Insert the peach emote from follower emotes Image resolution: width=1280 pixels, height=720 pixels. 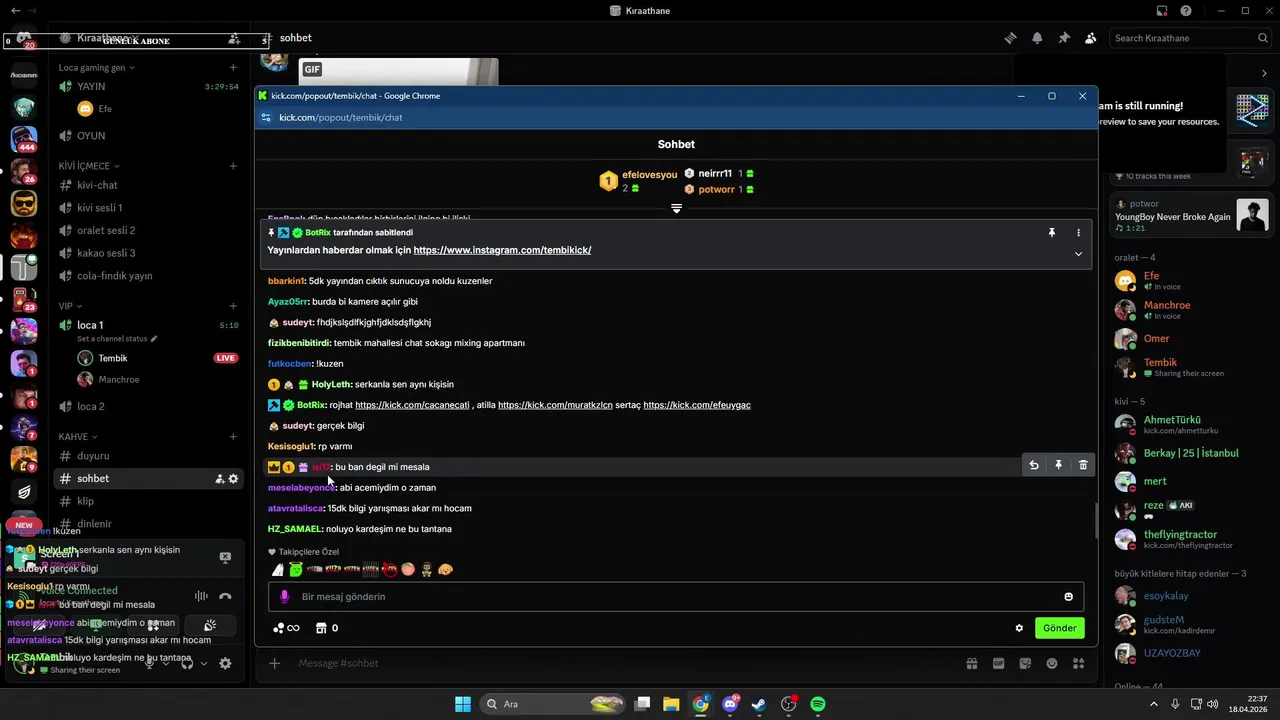[x=408, y=569]
